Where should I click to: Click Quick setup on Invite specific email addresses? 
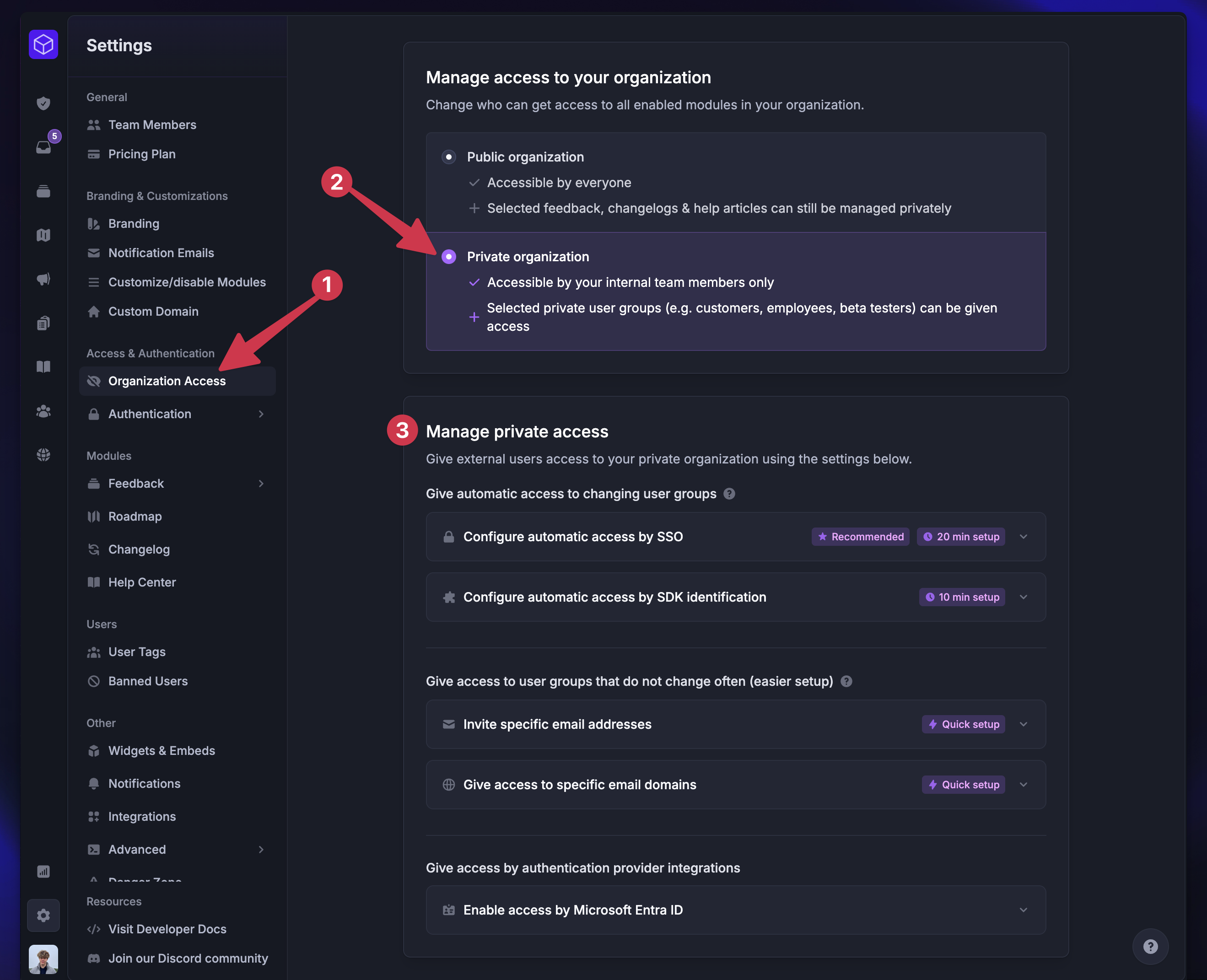pos(963,724)
